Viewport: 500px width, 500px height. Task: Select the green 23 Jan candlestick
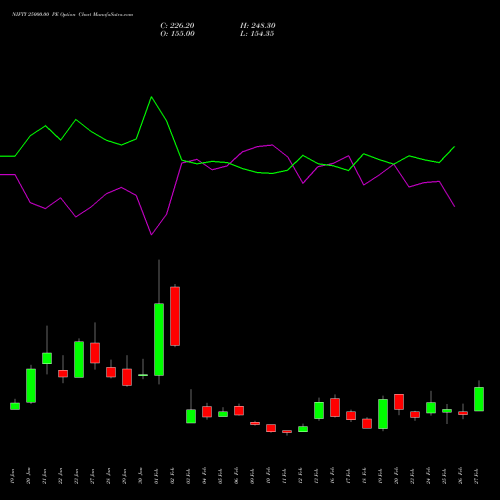coord(79,359)
